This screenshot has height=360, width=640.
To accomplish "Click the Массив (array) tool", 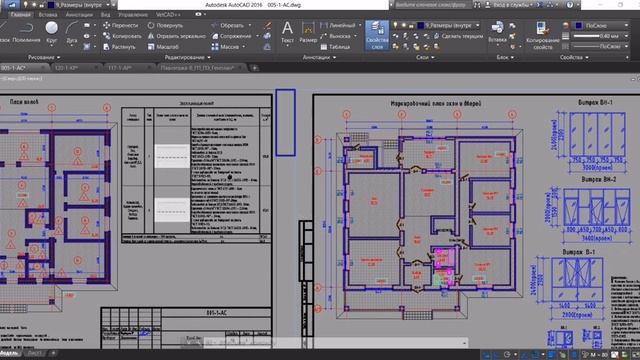I will tap(225, 47).
